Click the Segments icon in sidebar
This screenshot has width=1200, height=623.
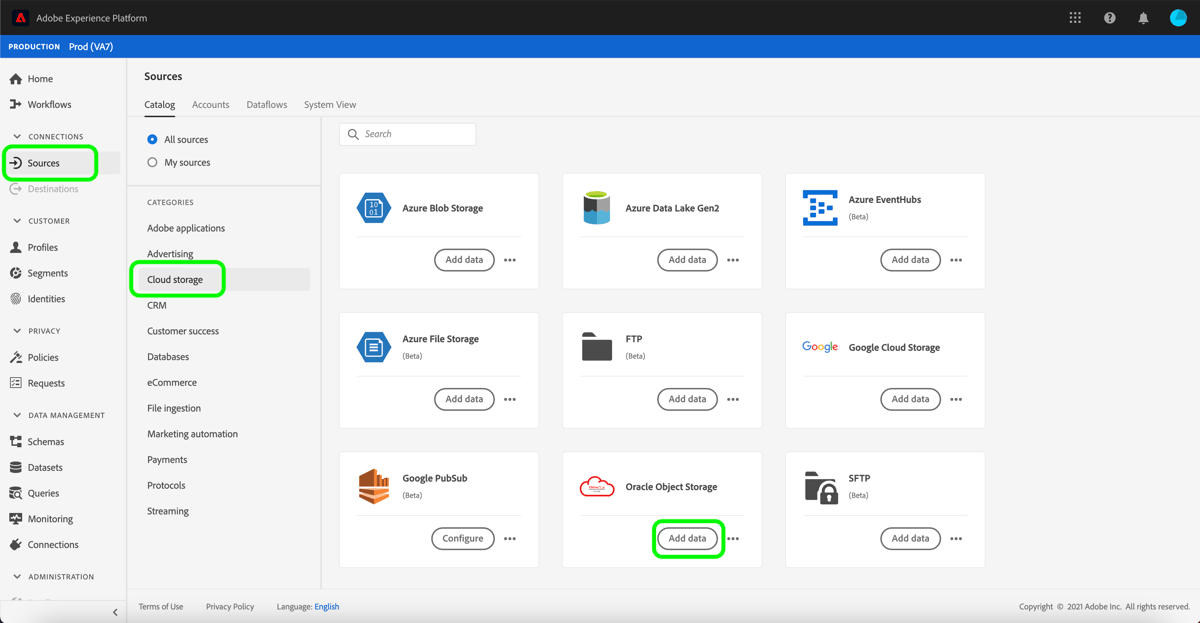click(x=16, y=273)
